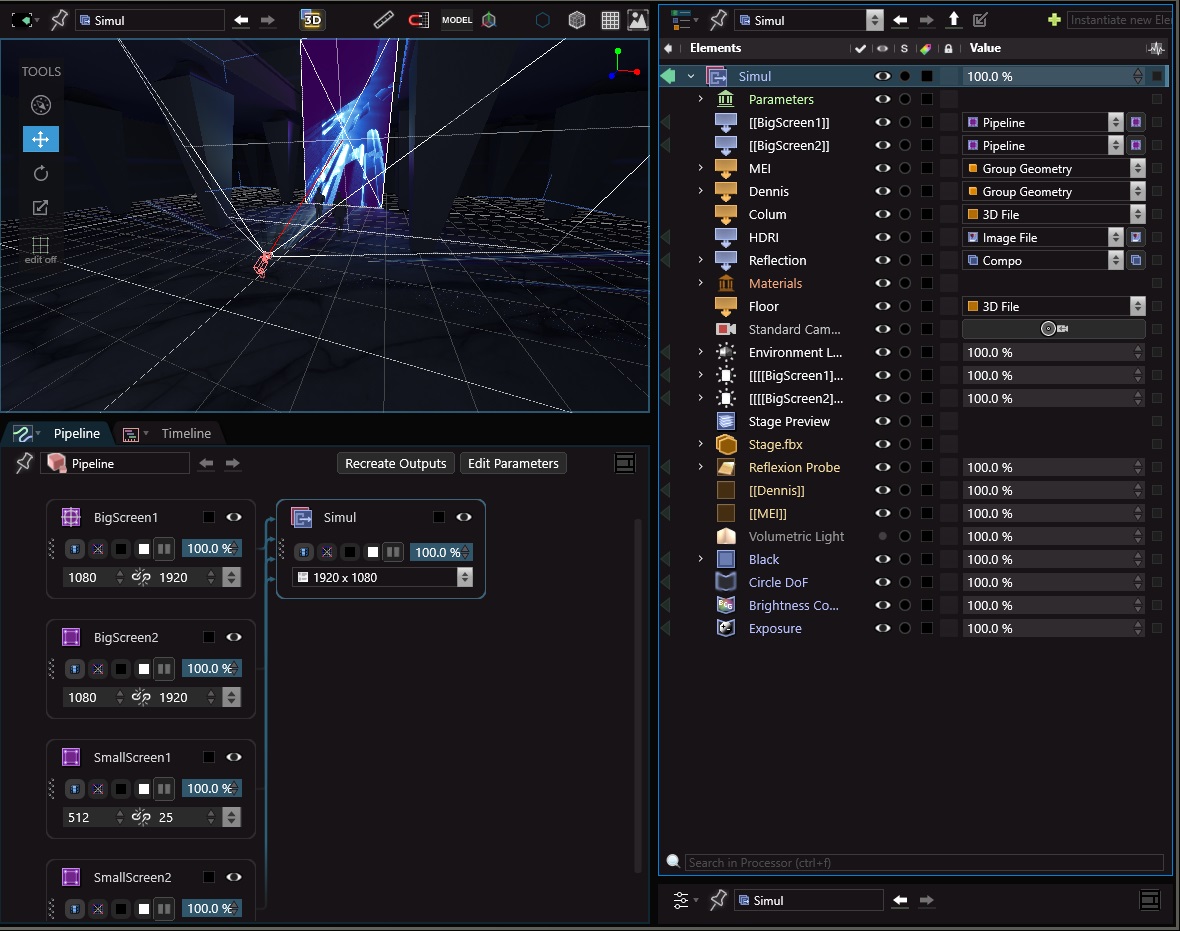Toggle BigScreen1 node visibility eye
The width and height of the screenshot is (1180, 931).
234,517
